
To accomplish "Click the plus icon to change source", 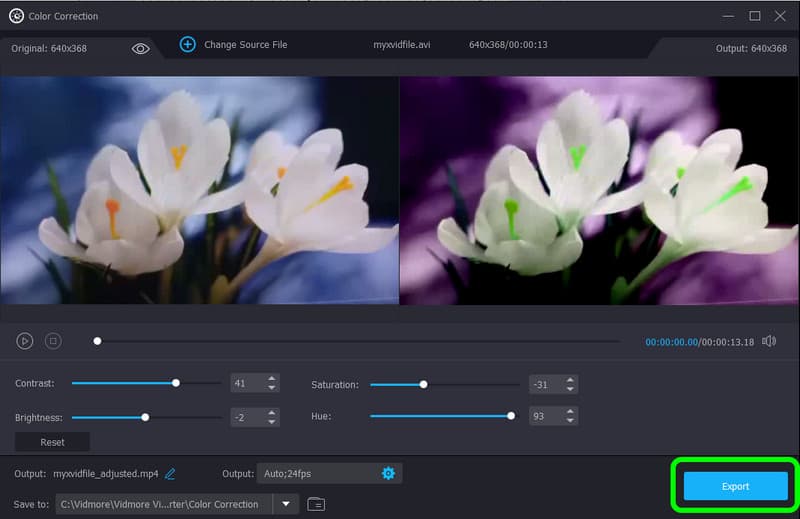I will [x=187, y=45].
